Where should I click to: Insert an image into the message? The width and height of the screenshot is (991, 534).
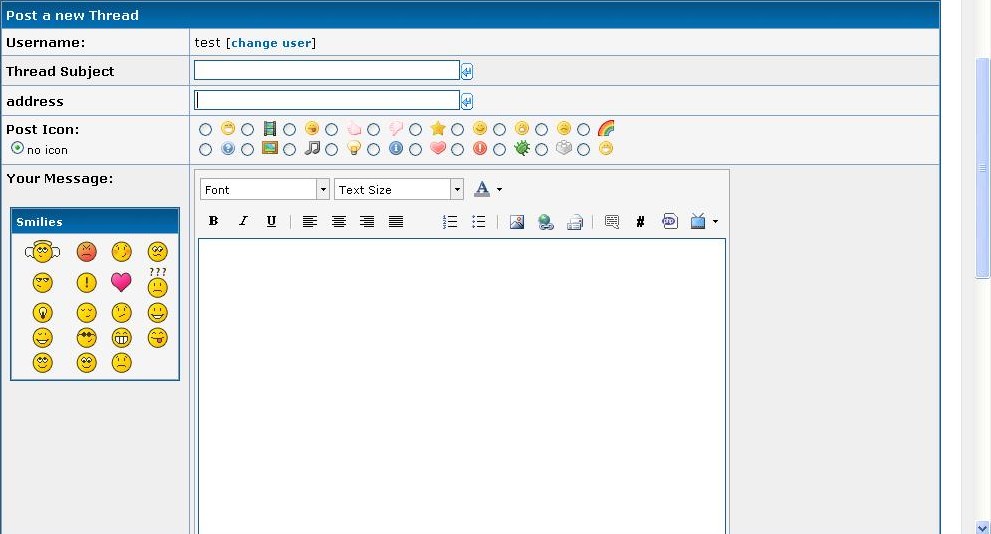click(x=517, y=222)
